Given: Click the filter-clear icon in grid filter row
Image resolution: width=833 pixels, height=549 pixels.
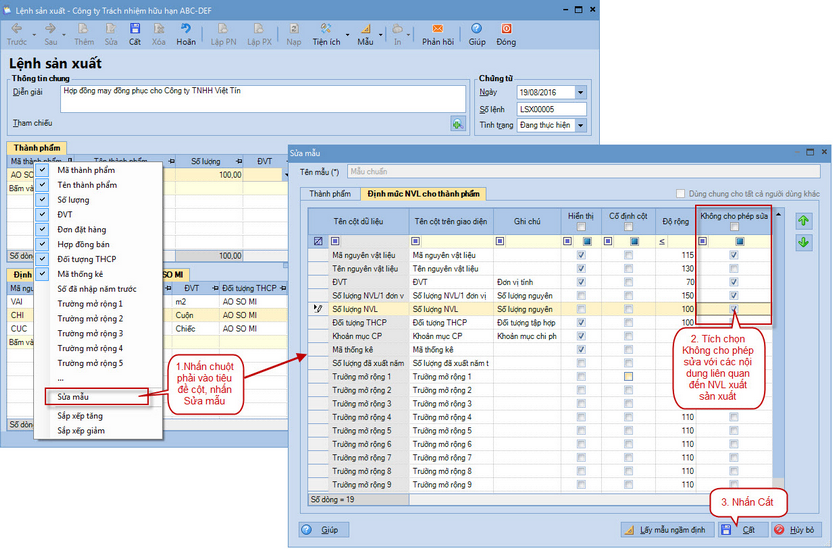Looking at the screenshot, I should pyautogui.click(x=318, y=241).
